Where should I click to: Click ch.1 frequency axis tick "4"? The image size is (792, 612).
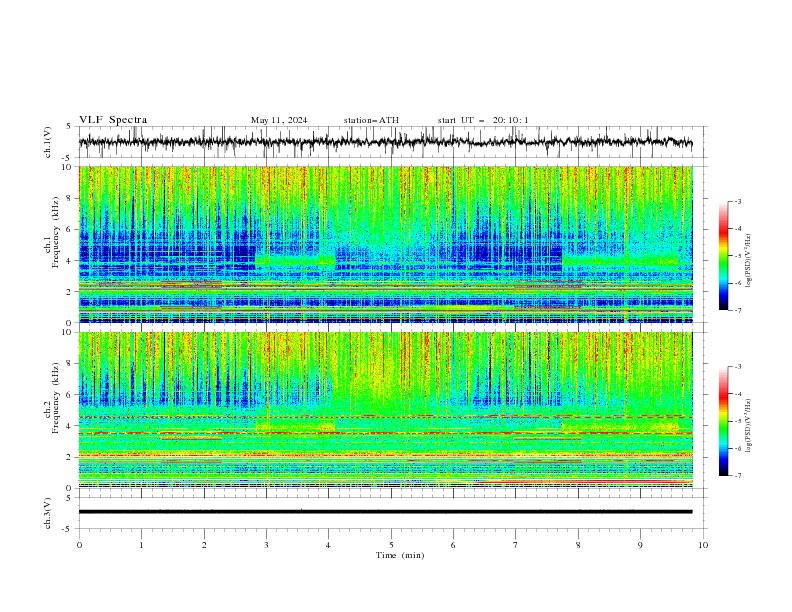tap(70, 261)
